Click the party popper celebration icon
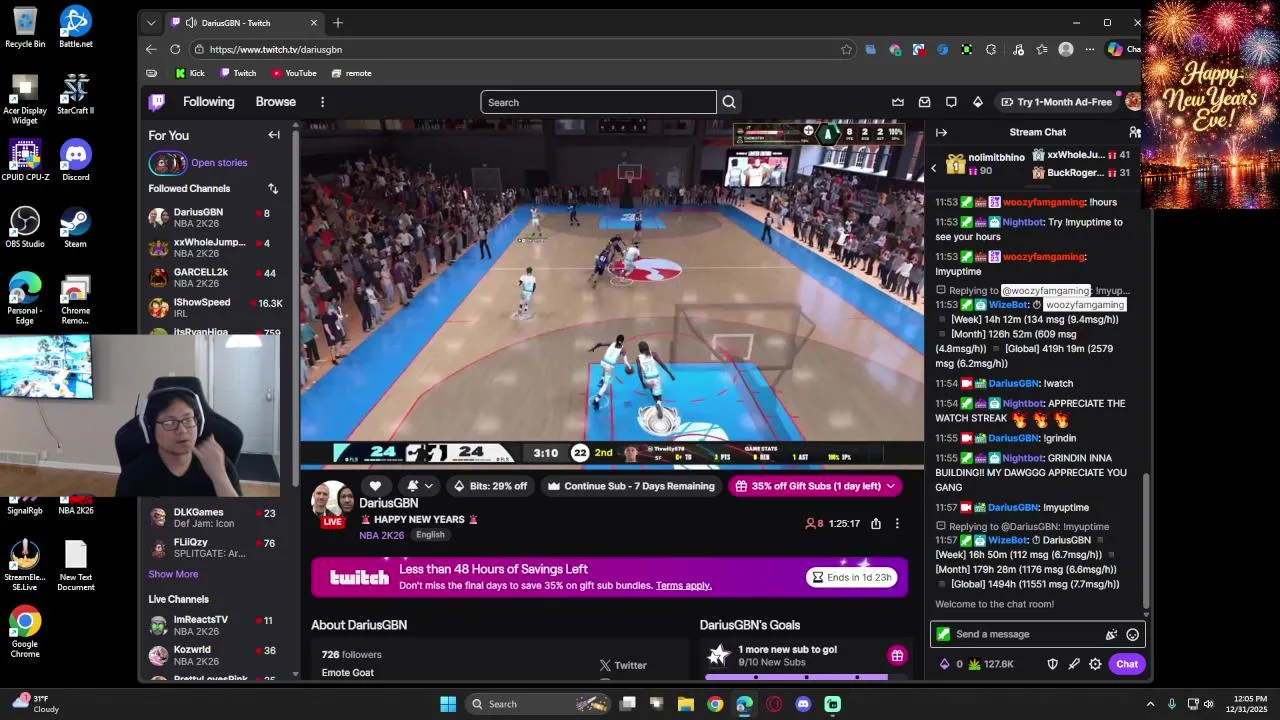Image resolution: width=1280 pixels, height=720 pixels. (1111, 634)
